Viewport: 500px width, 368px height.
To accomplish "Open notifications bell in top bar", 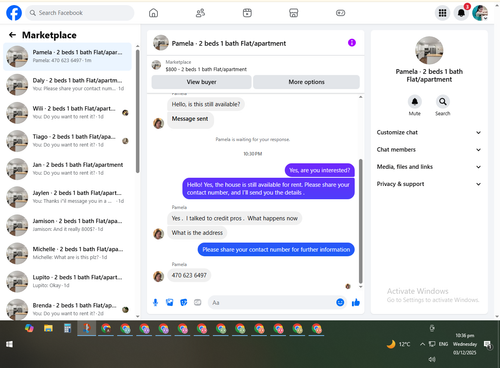I will tap(461, 13).
